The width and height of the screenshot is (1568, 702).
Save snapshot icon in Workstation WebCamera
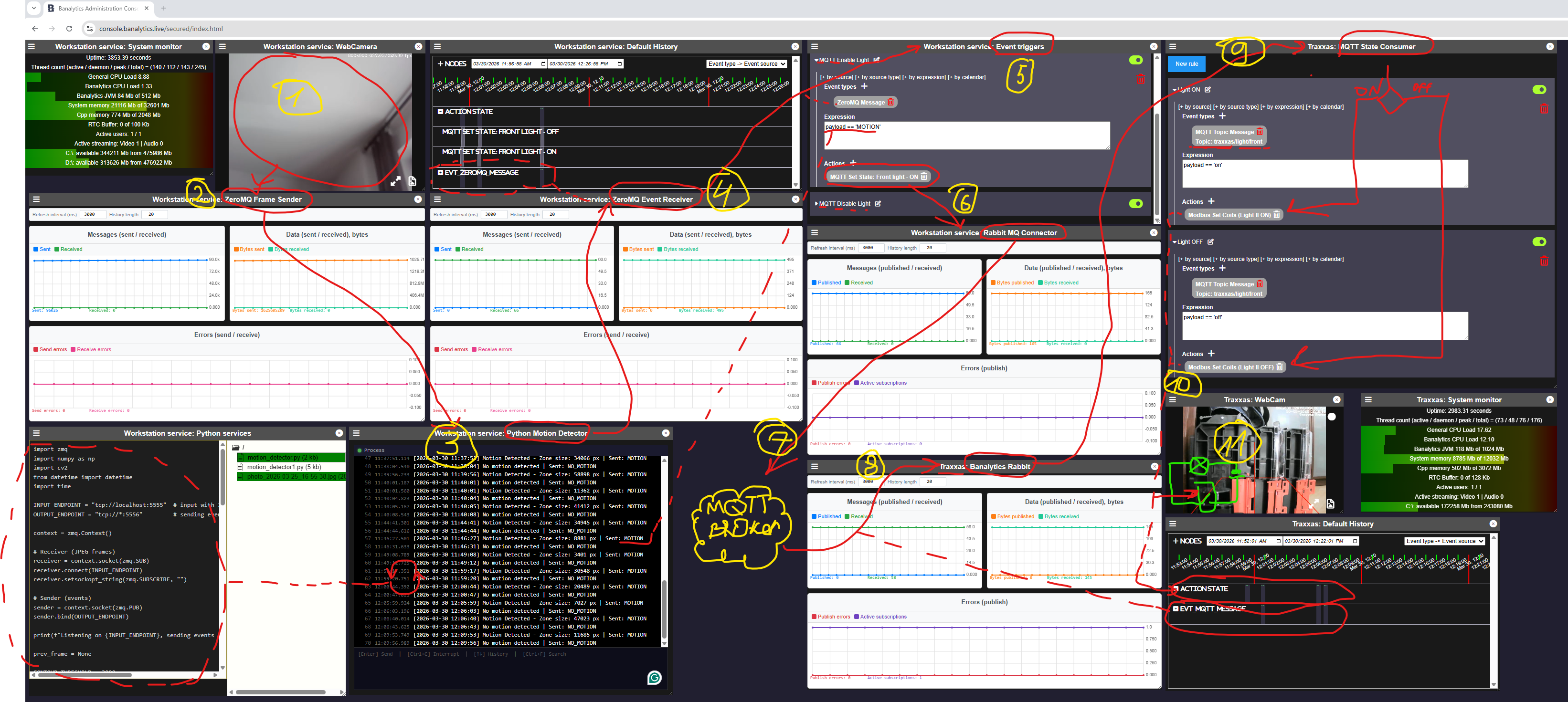412,181
